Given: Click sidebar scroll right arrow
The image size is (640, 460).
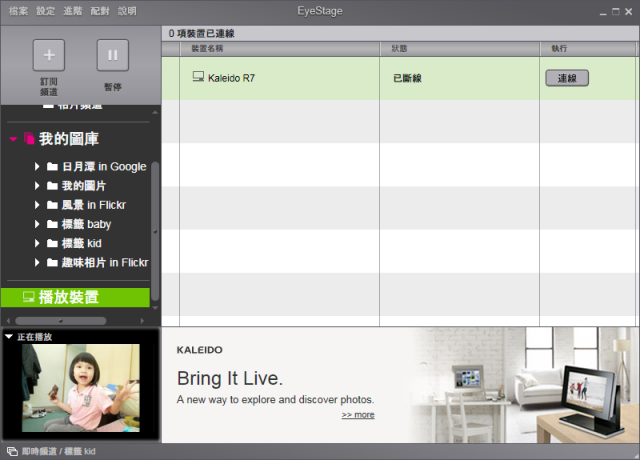Looking at the screenshot, I should [142, 321].
